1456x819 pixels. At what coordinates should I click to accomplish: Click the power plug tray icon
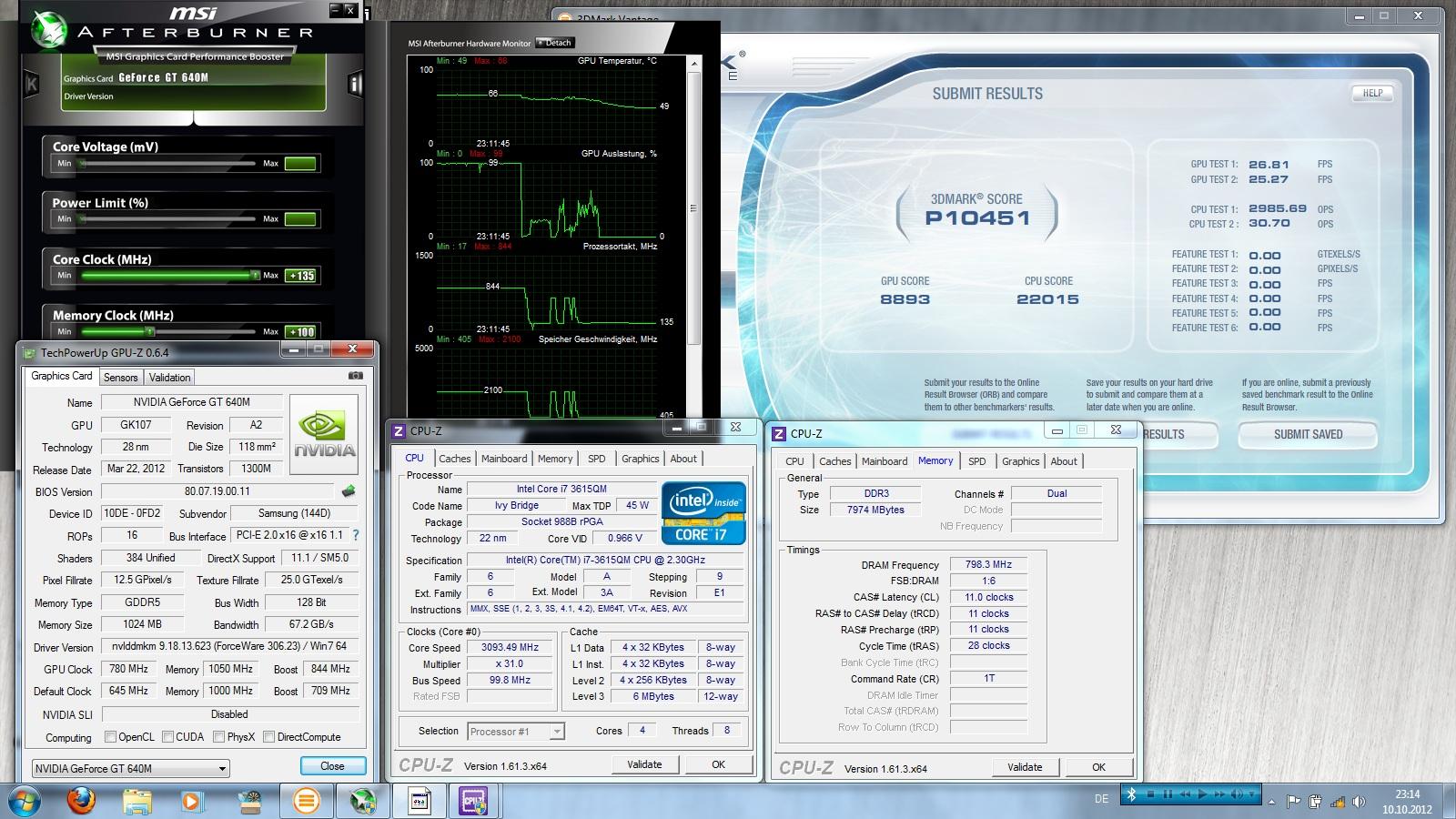1316,802
